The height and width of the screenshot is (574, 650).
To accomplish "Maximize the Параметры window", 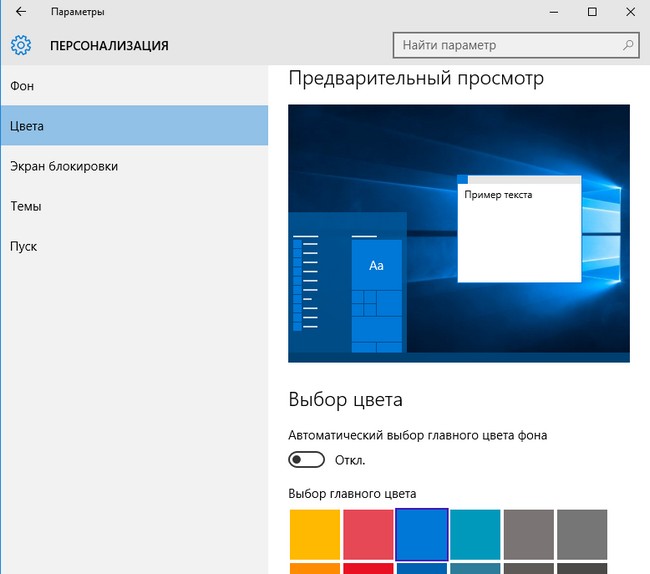I will [x=592, y=12].
